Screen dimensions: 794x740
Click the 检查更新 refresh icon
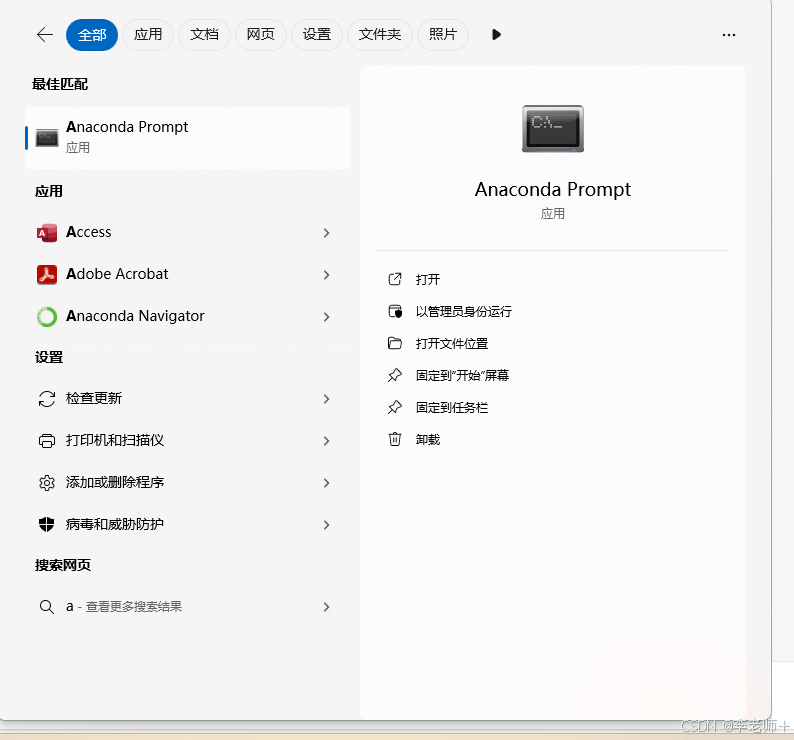coord(47,399)
